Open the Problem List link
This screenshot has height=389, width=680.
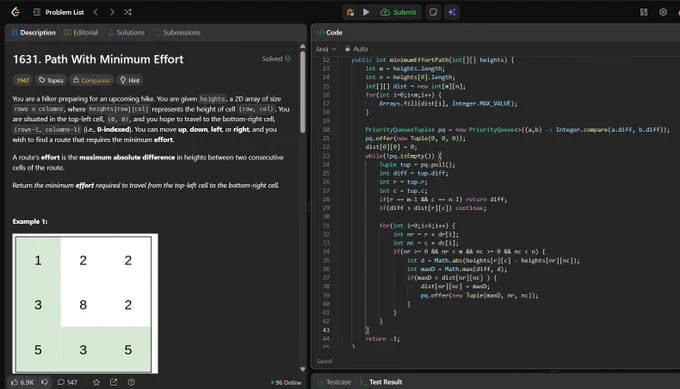(x=59, y=12)
